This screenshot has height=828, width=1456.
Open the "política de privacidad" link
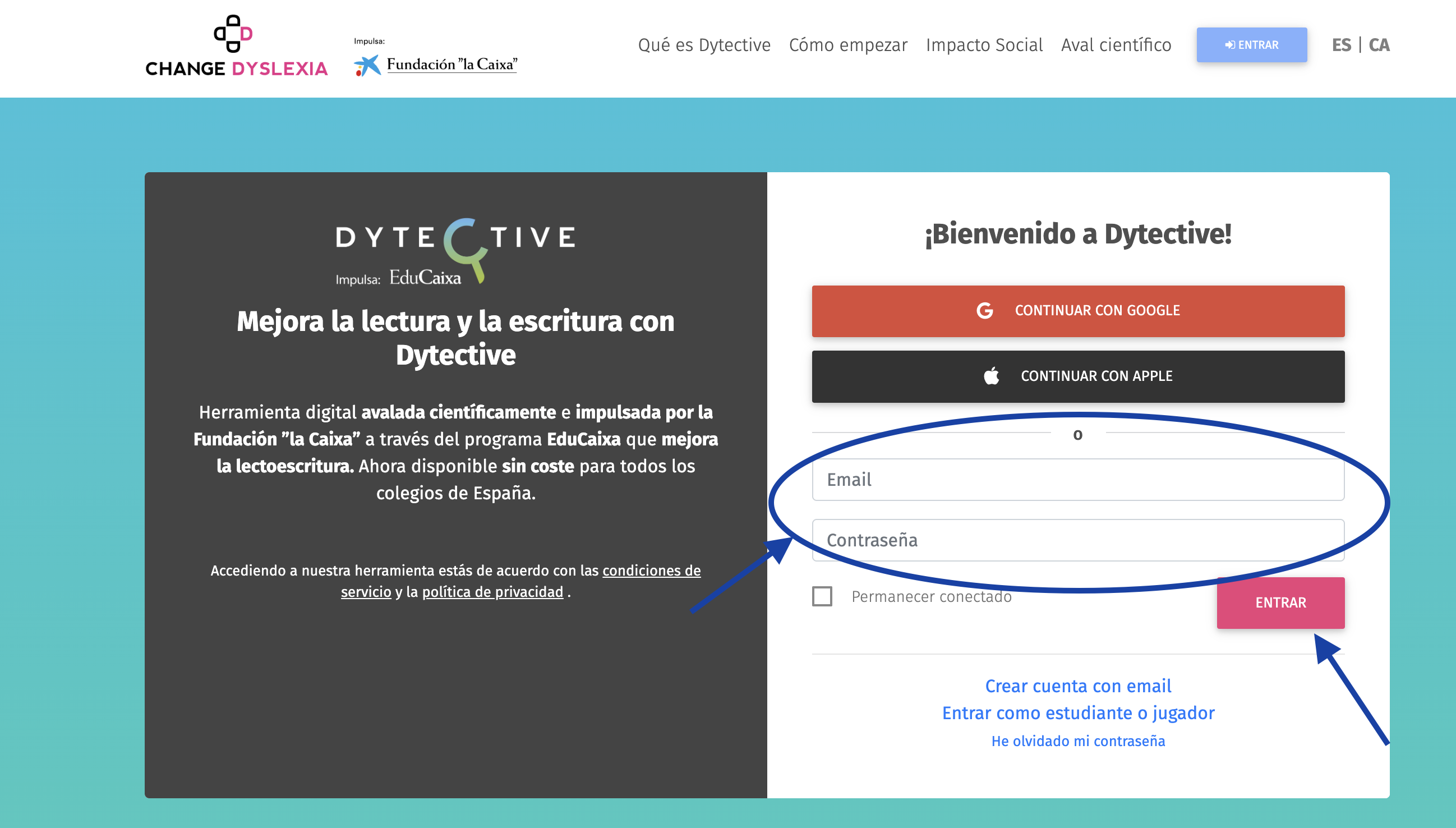click(x=492, y=592)
